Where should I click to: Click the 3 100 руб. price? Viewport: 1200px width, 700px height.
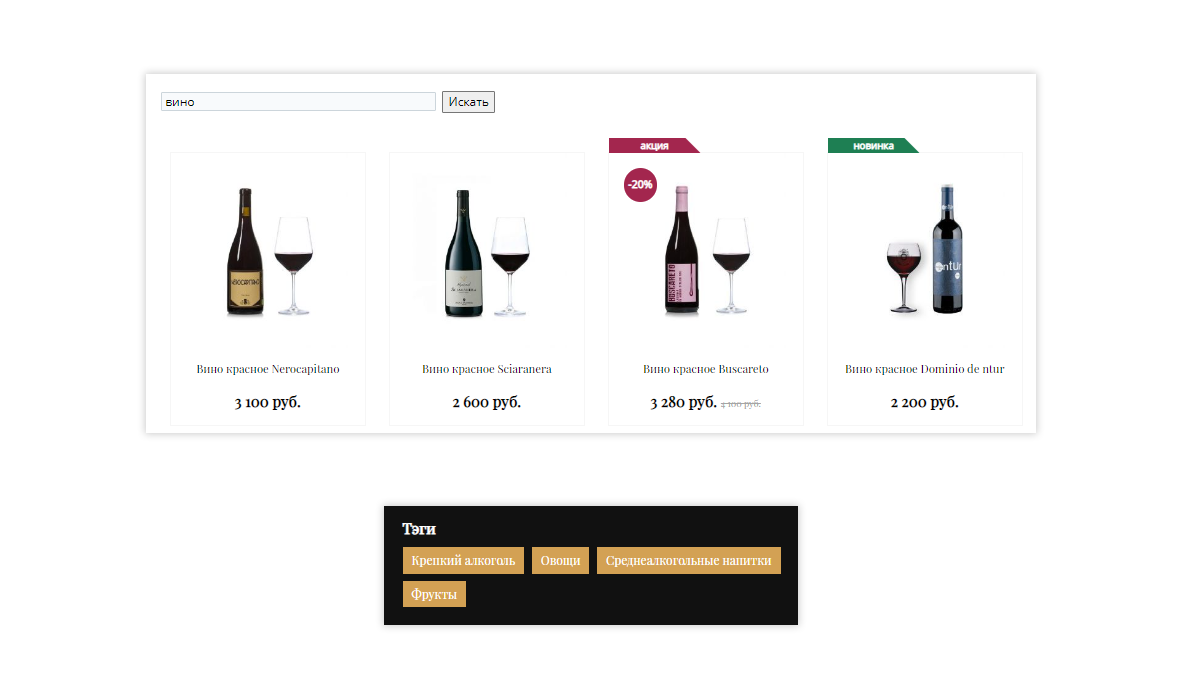pos(268,403)
